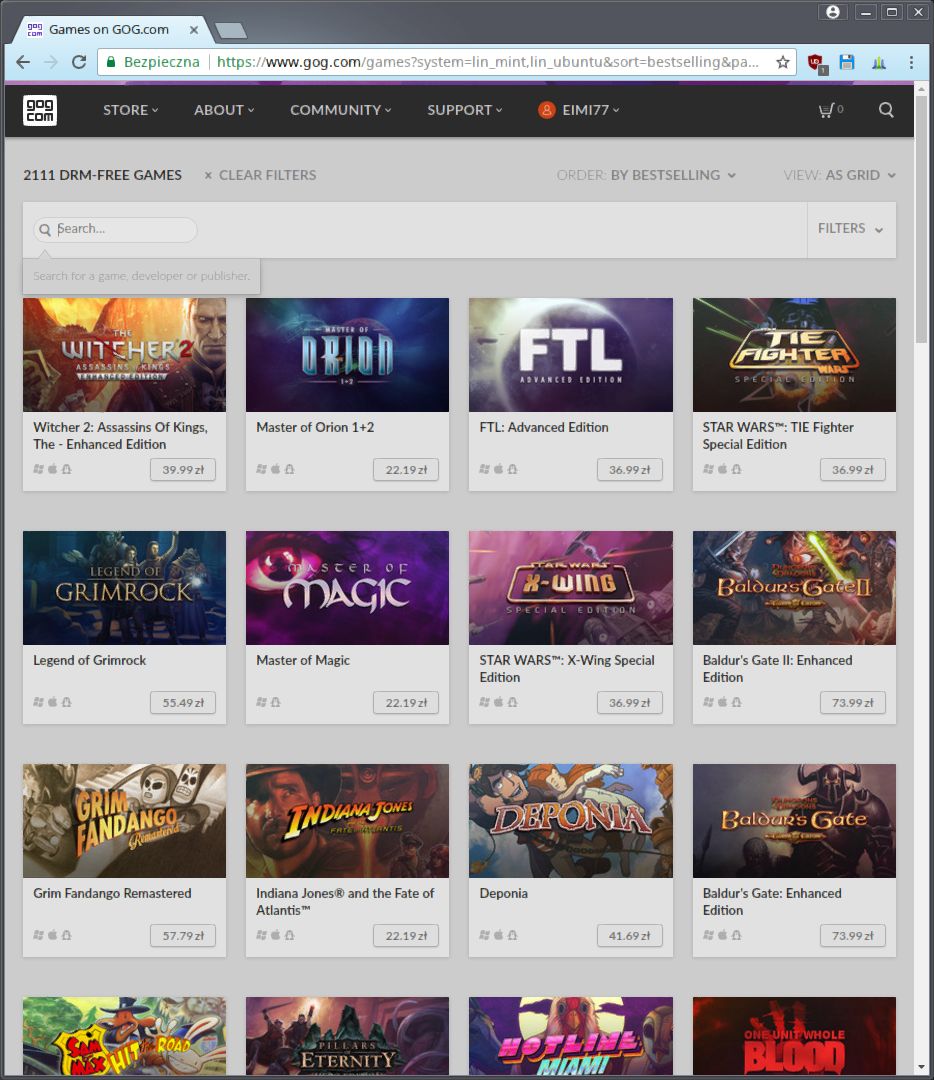Viewport: 934px width, 1080px height.
Task: Open the shopping cart icon
Action: click(x=826, y=110)
